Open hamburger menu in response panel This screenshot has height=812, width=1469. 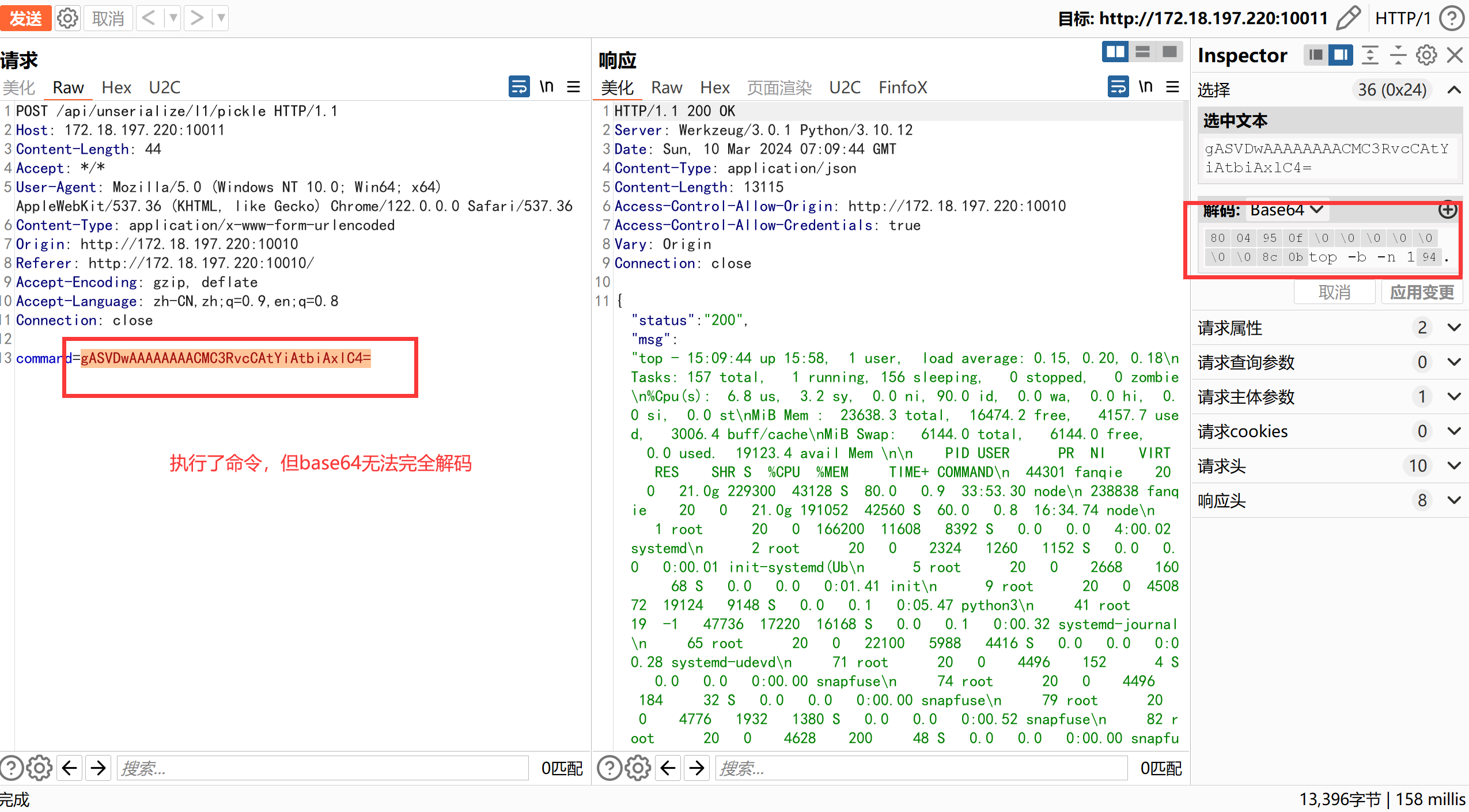pos(1172,87)
